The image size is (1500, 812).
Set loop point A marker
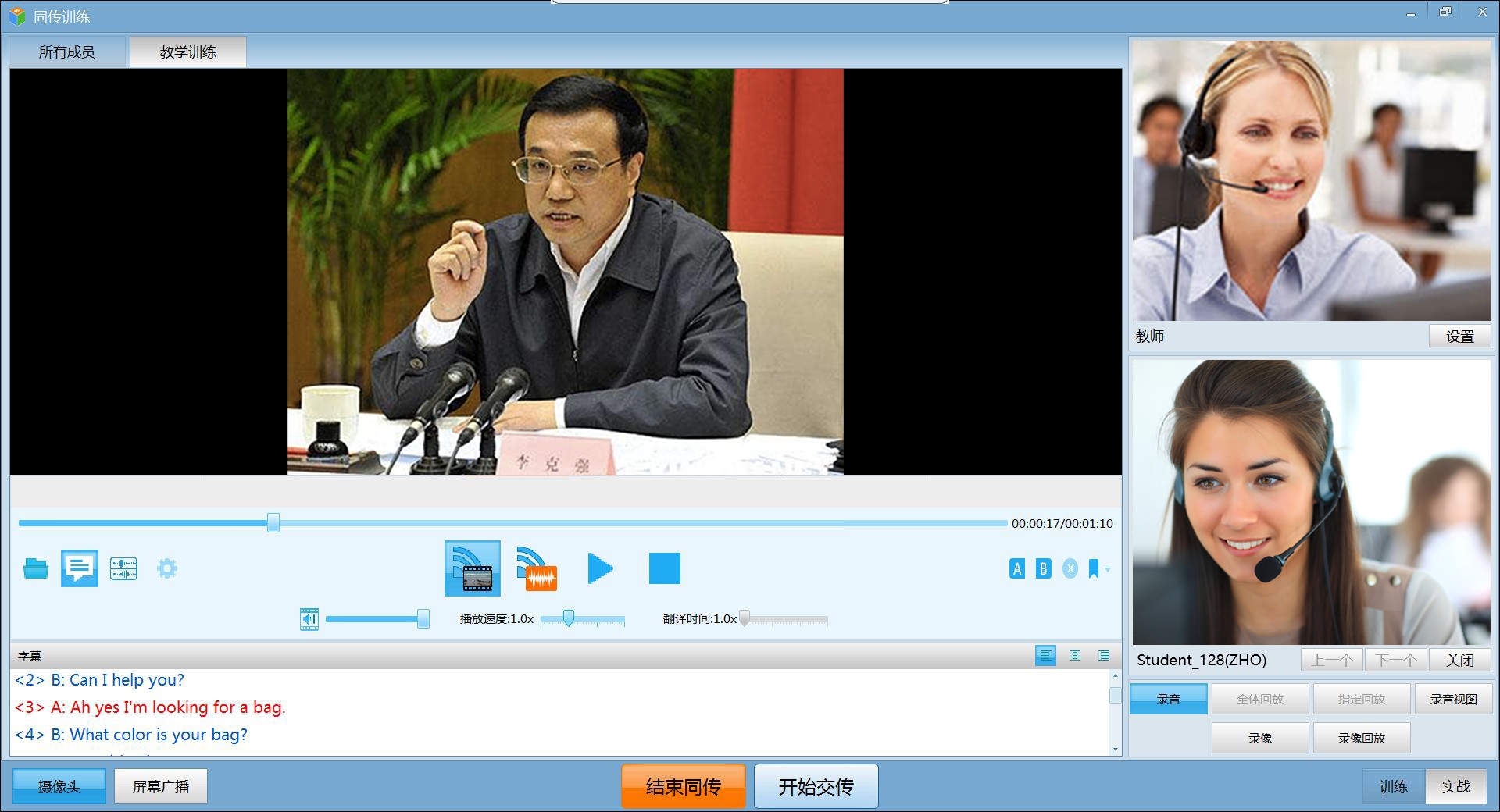click(1017, 569)
